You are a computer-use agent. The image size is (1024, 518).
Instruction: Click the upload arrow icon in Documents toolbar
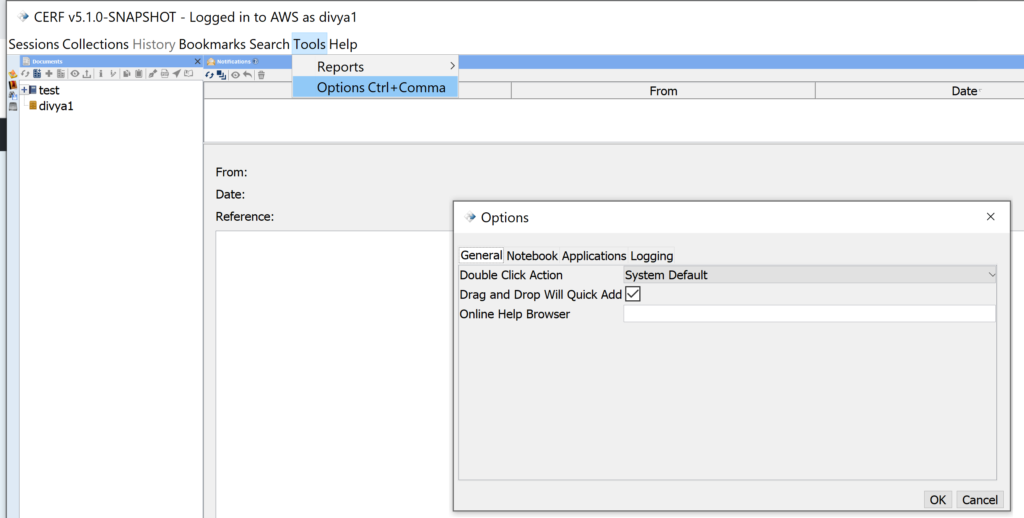(87, 74)
